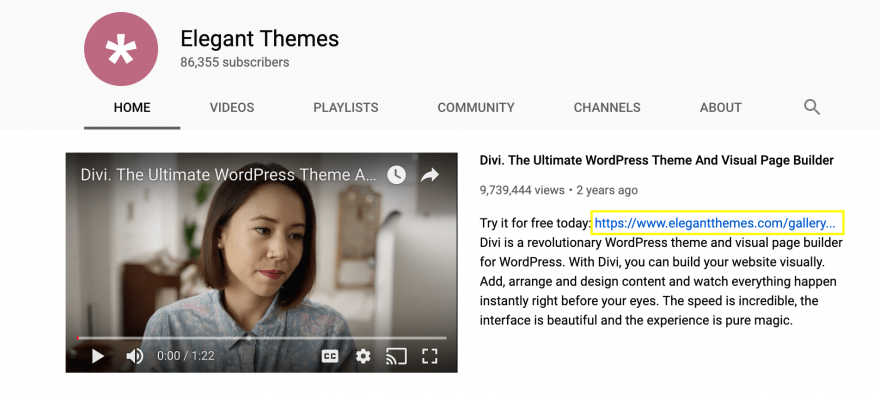Image resolution: width=880 pixels, height=394 pixels.
Task: Select the 9,739,444 views text
Action: point(522,190)
